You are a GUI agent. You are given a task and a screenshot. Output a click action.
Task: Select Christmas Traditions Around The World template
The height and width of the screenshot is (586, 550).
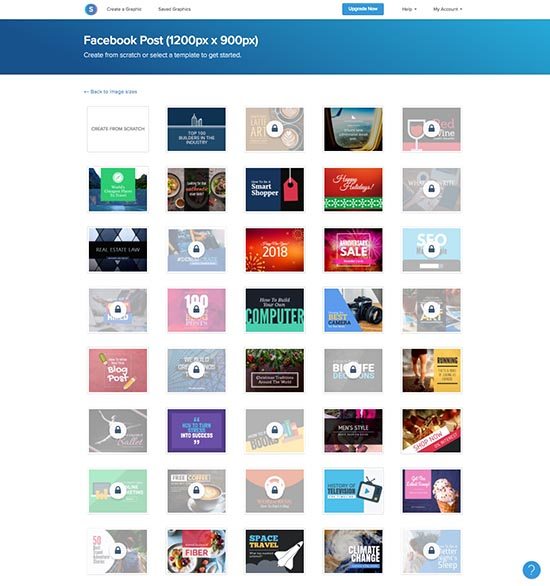[275, 370]
